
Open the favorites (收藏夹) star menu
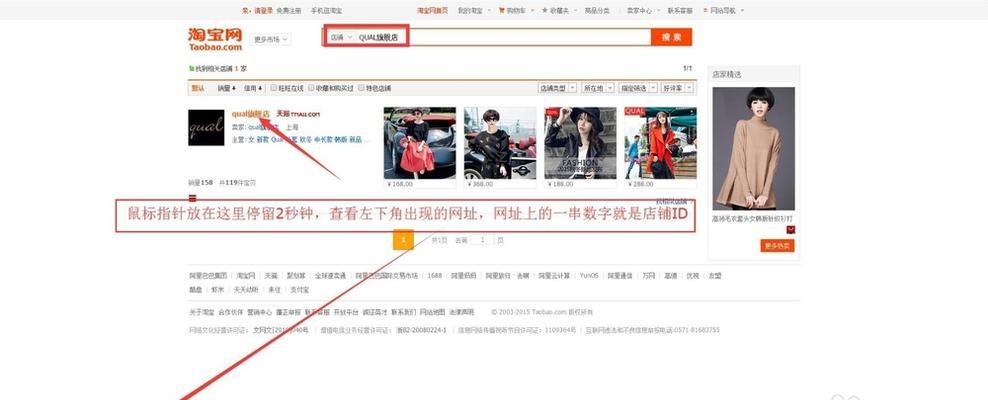coord(558,11)
